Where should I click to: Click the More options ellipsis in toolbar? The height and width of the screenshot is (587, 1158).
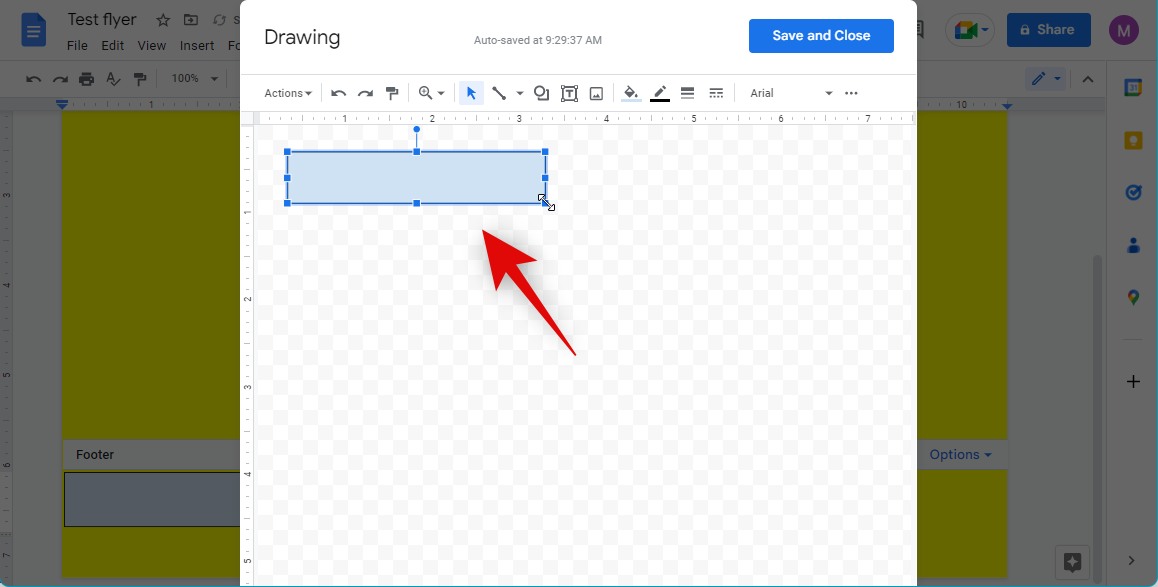(851, 93)
